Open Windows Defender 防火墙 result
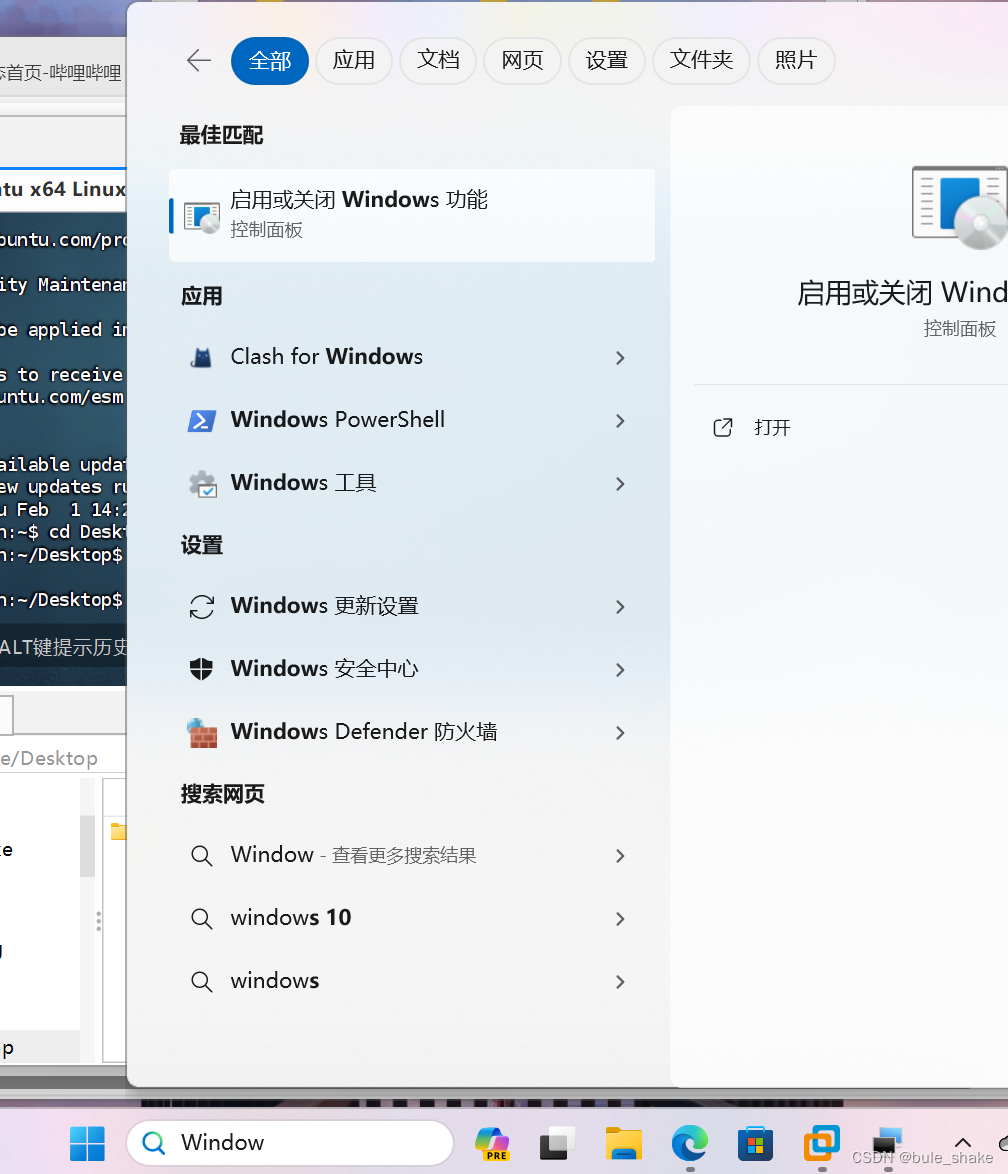1008x1174 pixels. pyautogui.click(x=412, y=732)
